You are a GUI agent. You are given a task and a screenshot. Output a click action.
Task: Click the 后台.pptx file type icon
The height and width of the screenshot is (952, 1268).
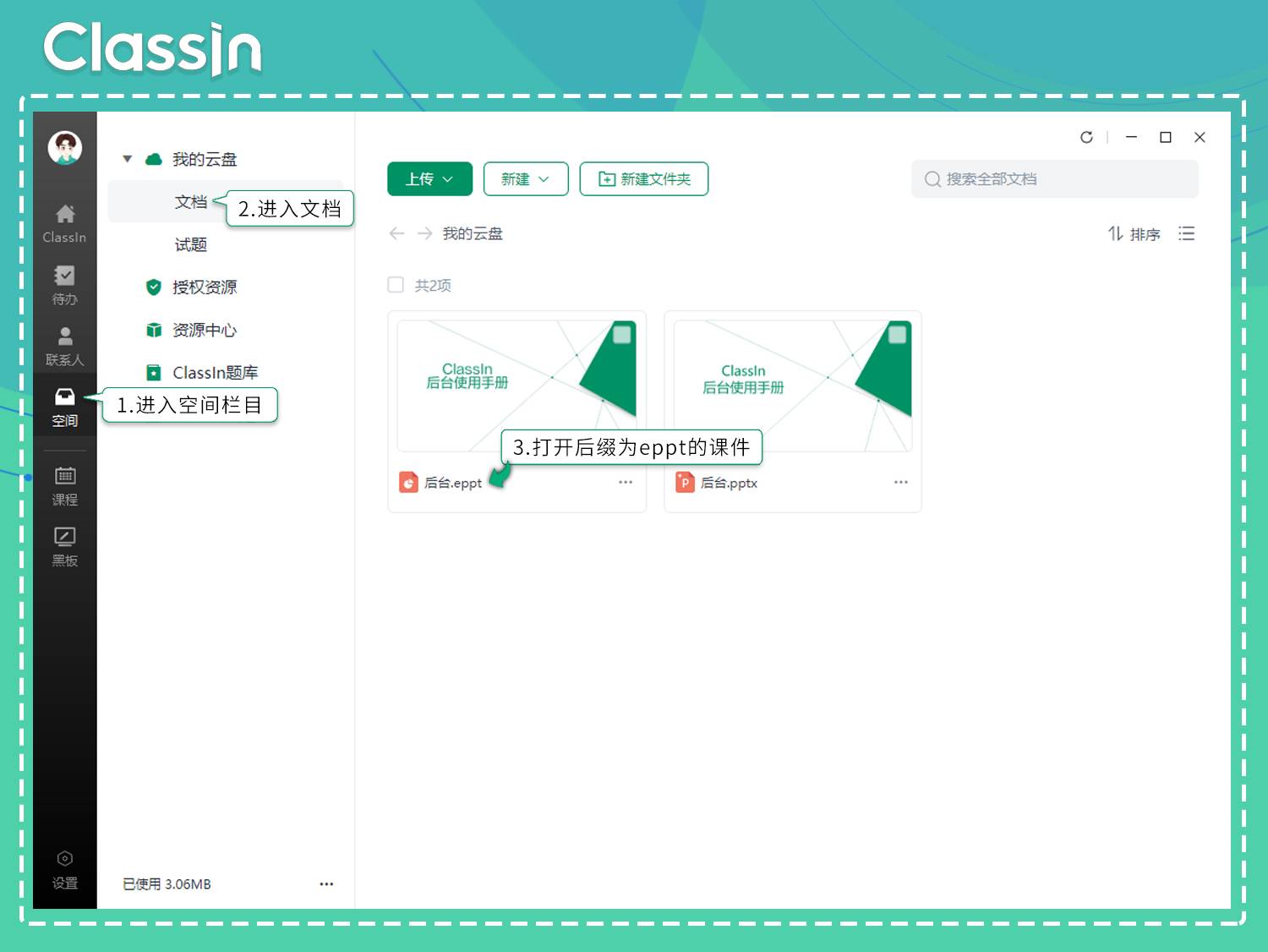pos(685,482)
